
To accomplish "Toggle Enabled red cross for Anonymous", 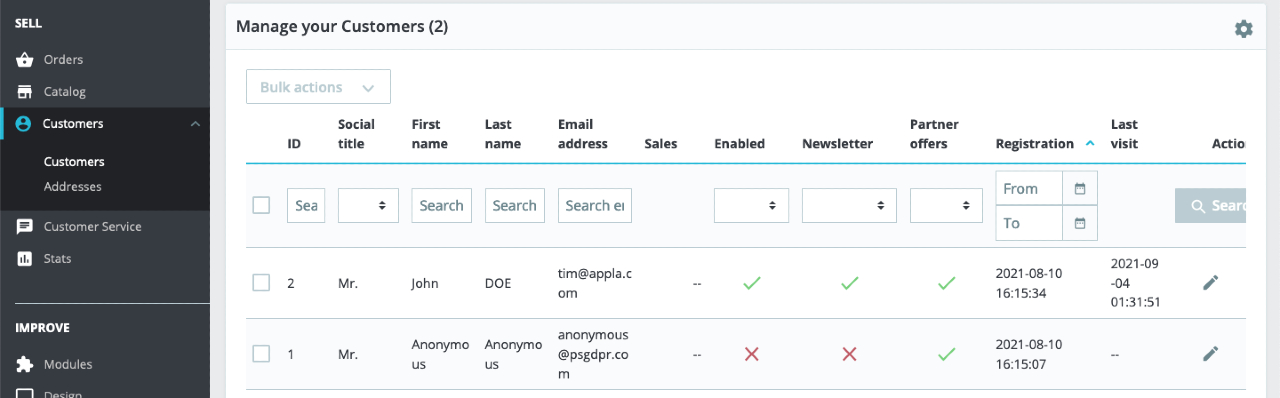I will click(x=752, y=353).
